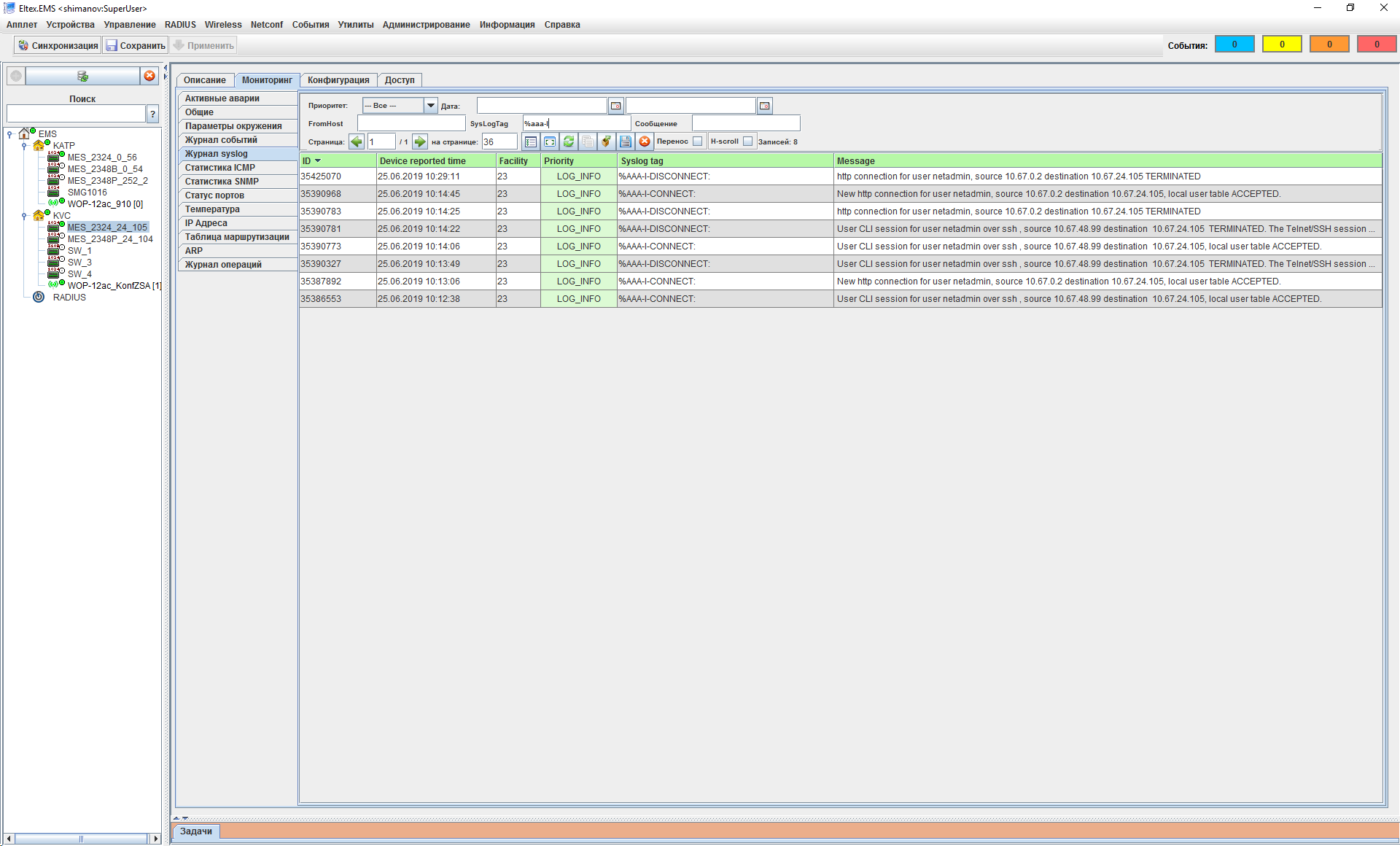Toggle the Перенос checkbox
This screenshot has height=846, width=1400.
pos(698,141)
